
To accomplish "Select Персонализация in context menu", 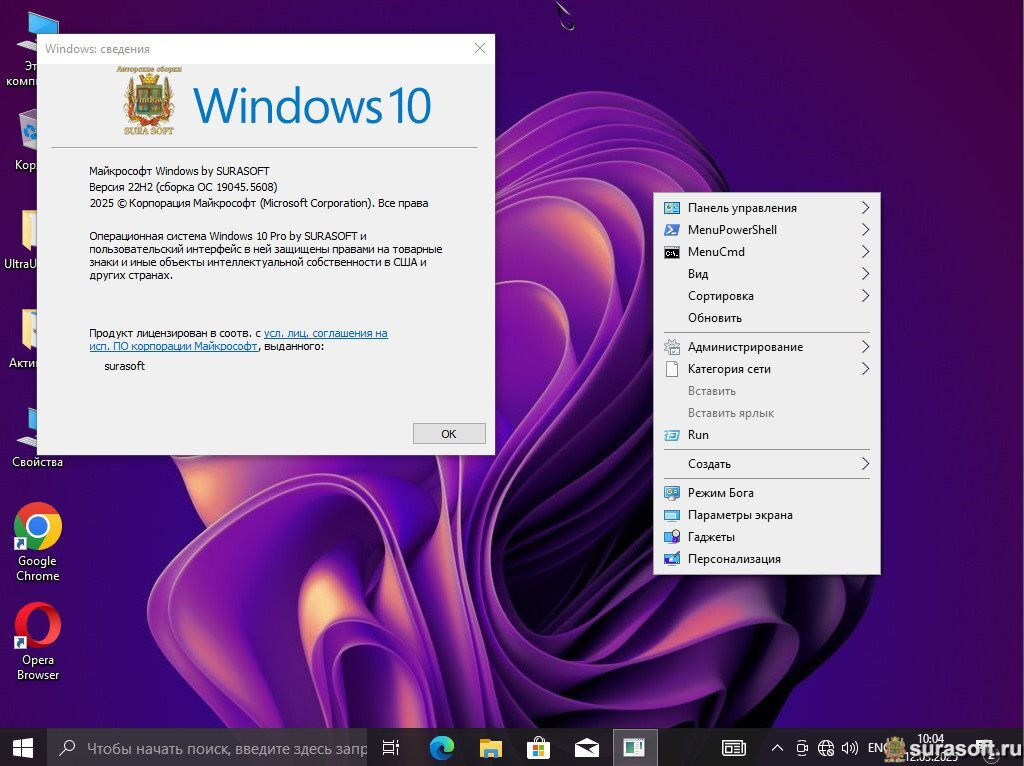I will tap(734, 559).
